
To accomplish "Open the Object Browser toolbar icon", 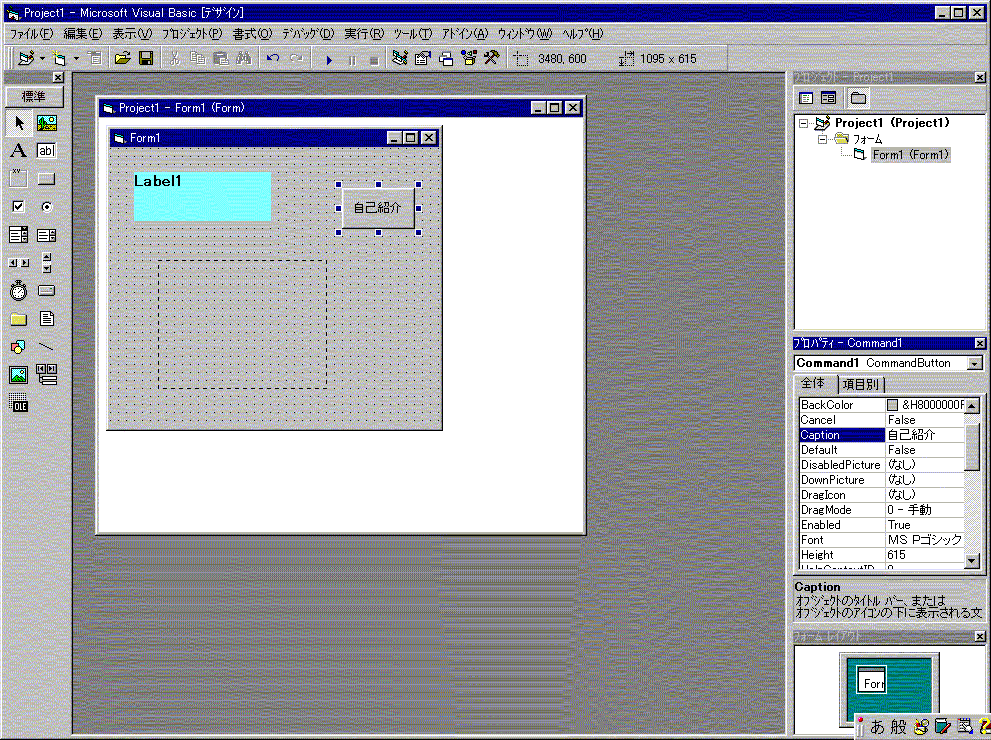I will (469, 59).
